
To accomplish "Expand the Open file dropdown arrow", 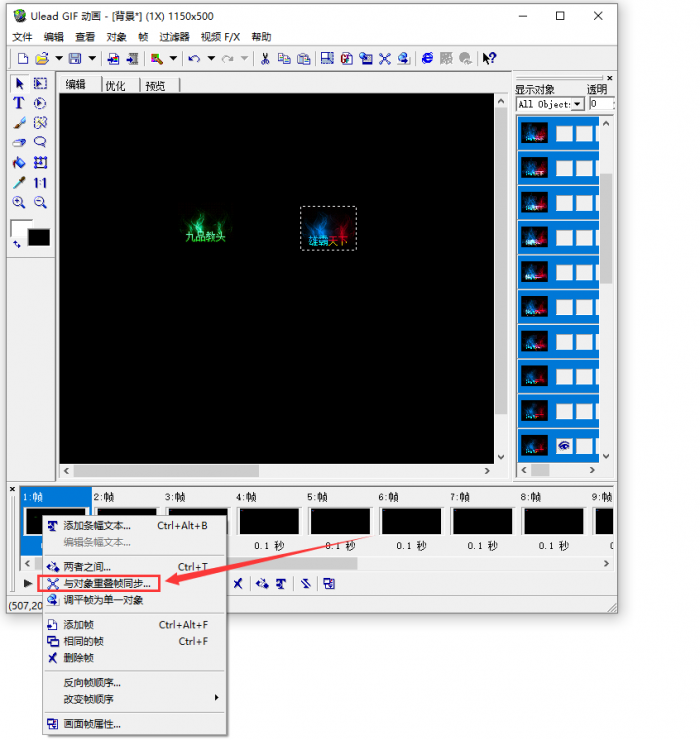I will click(59, 59).
